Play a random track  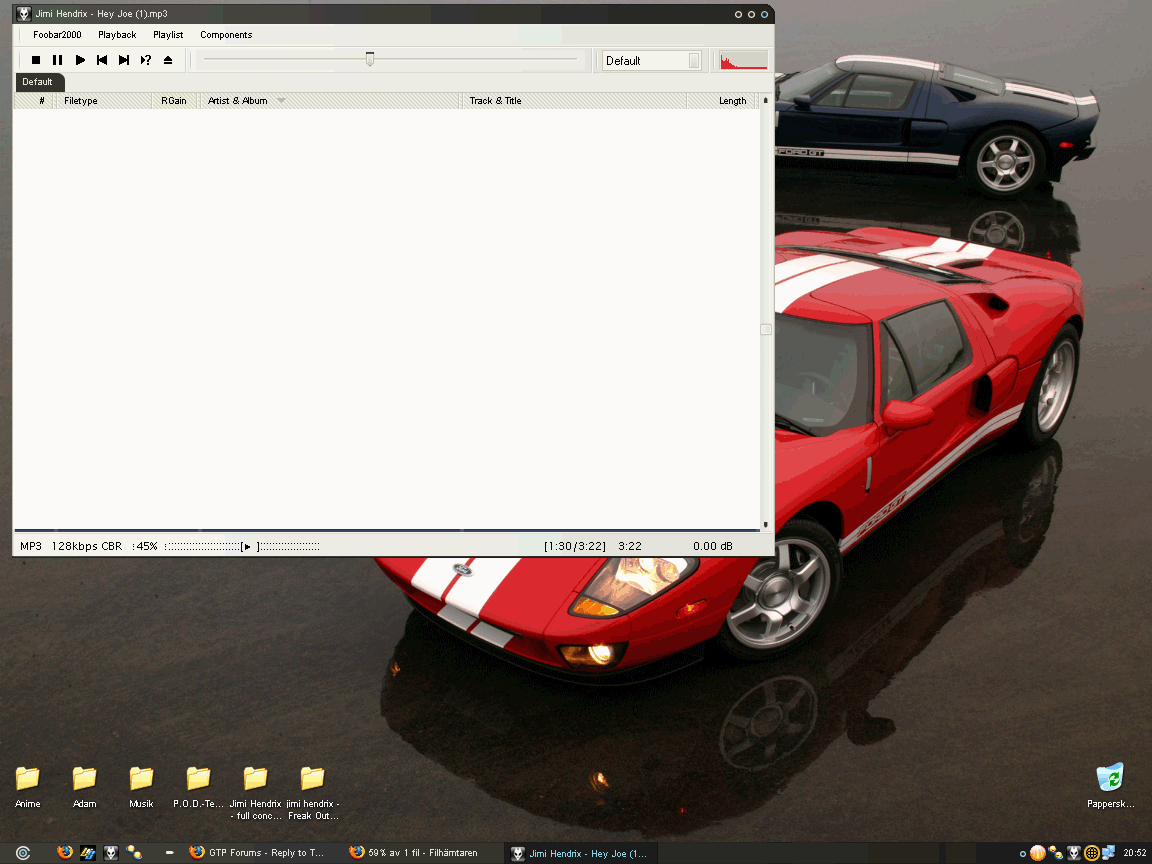[x=146, y=61]
